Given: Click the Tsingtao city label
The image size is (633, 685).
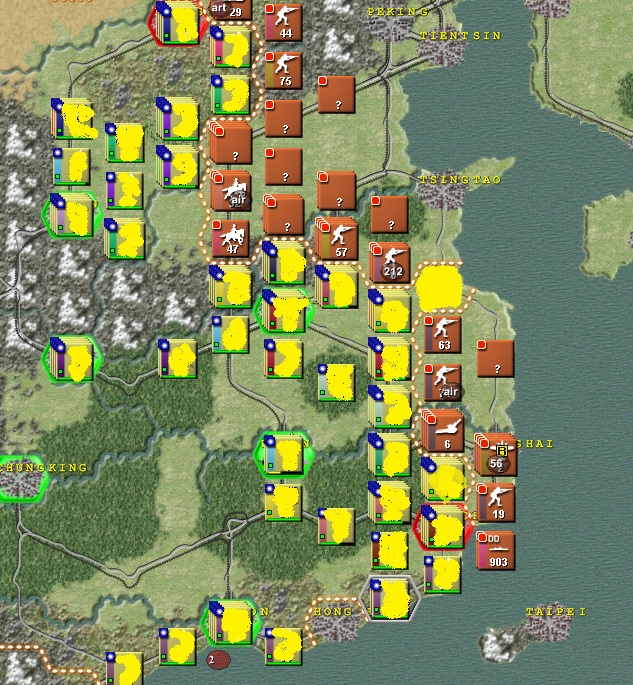Looking at the screenshot, I should pos(460,180).
